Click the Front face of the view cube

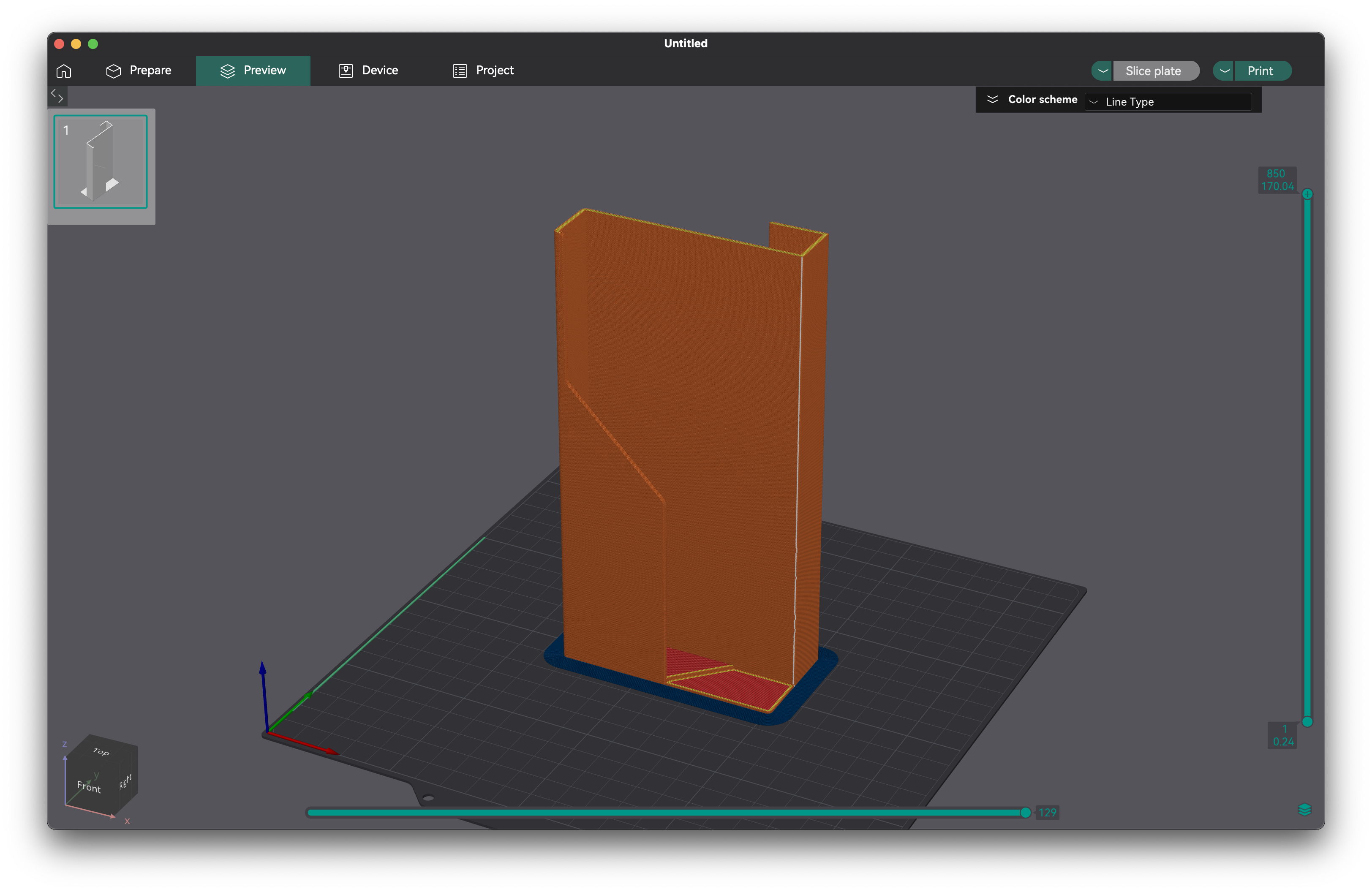[89, 786]
